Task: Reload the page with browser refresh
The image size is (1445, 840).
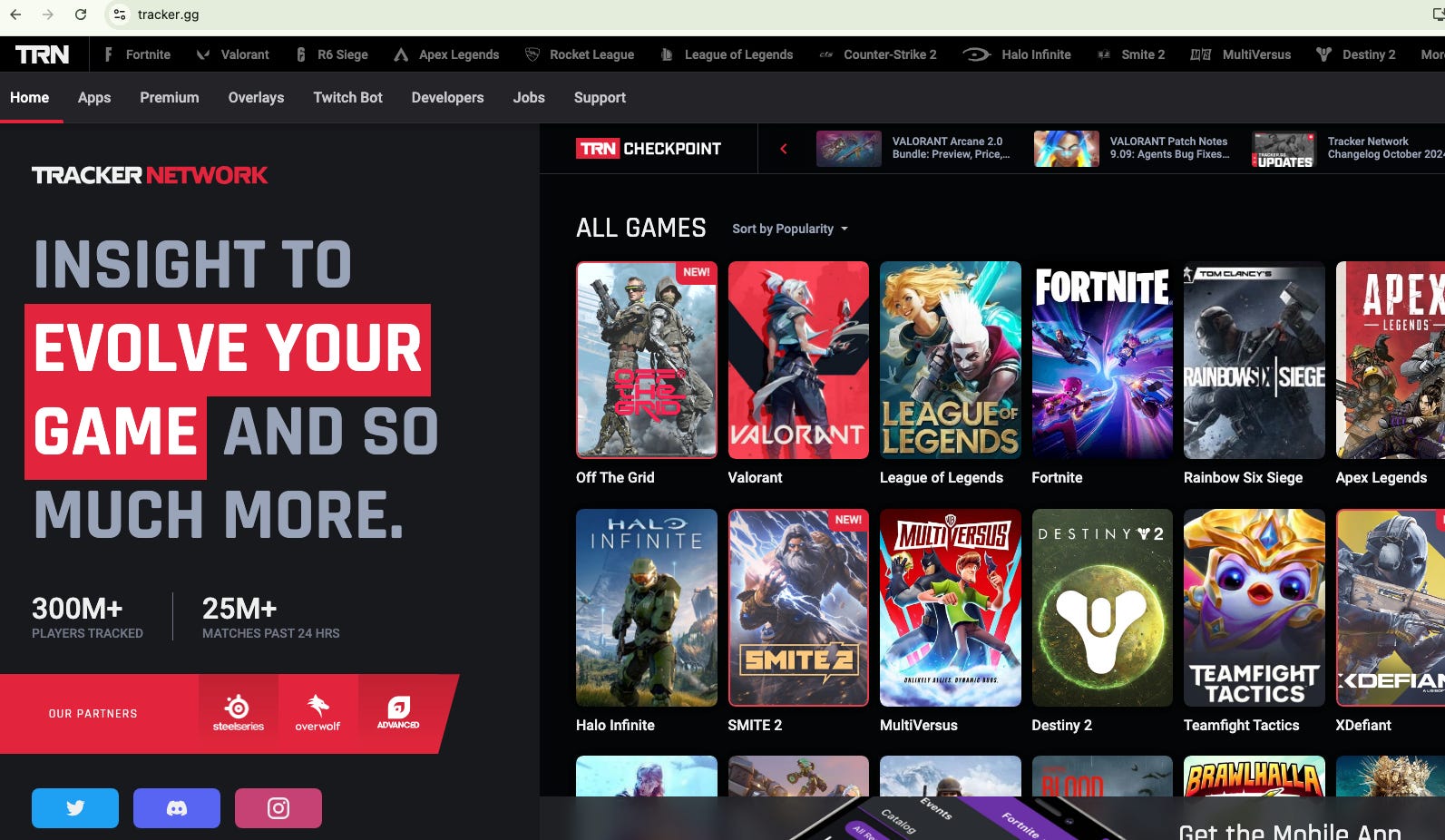Action: click(81, 15)
